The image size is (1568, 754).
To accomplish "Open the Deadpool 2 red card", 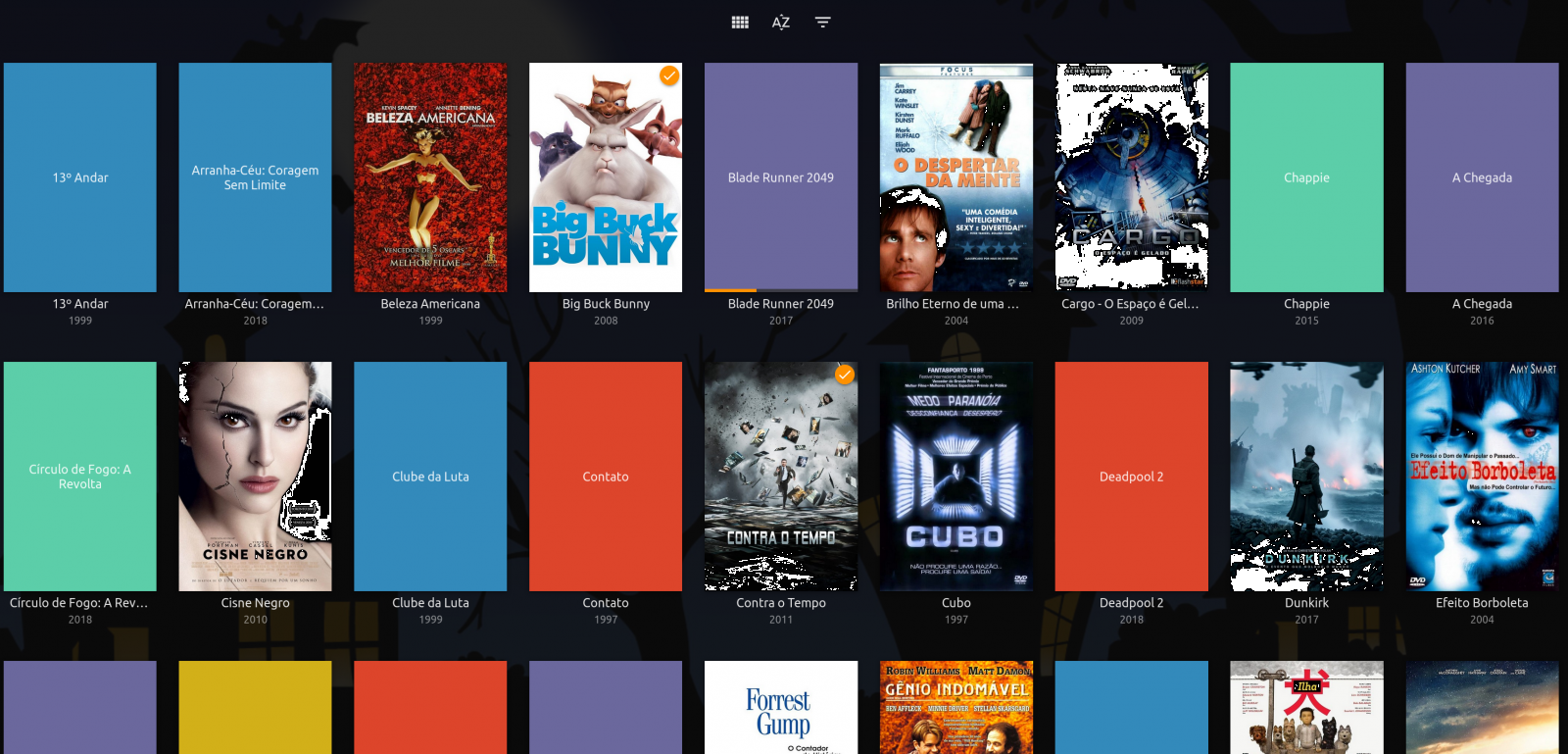I will pos(1132,477).
